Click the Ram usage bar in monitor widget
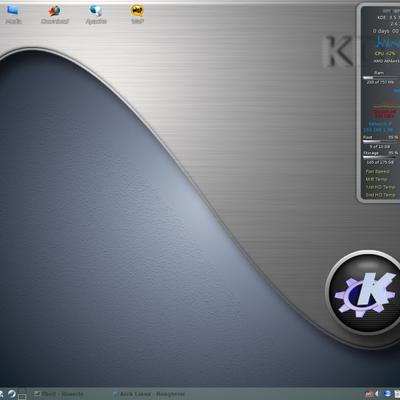This screenshot has height=400, width=400. pos(381,78)
